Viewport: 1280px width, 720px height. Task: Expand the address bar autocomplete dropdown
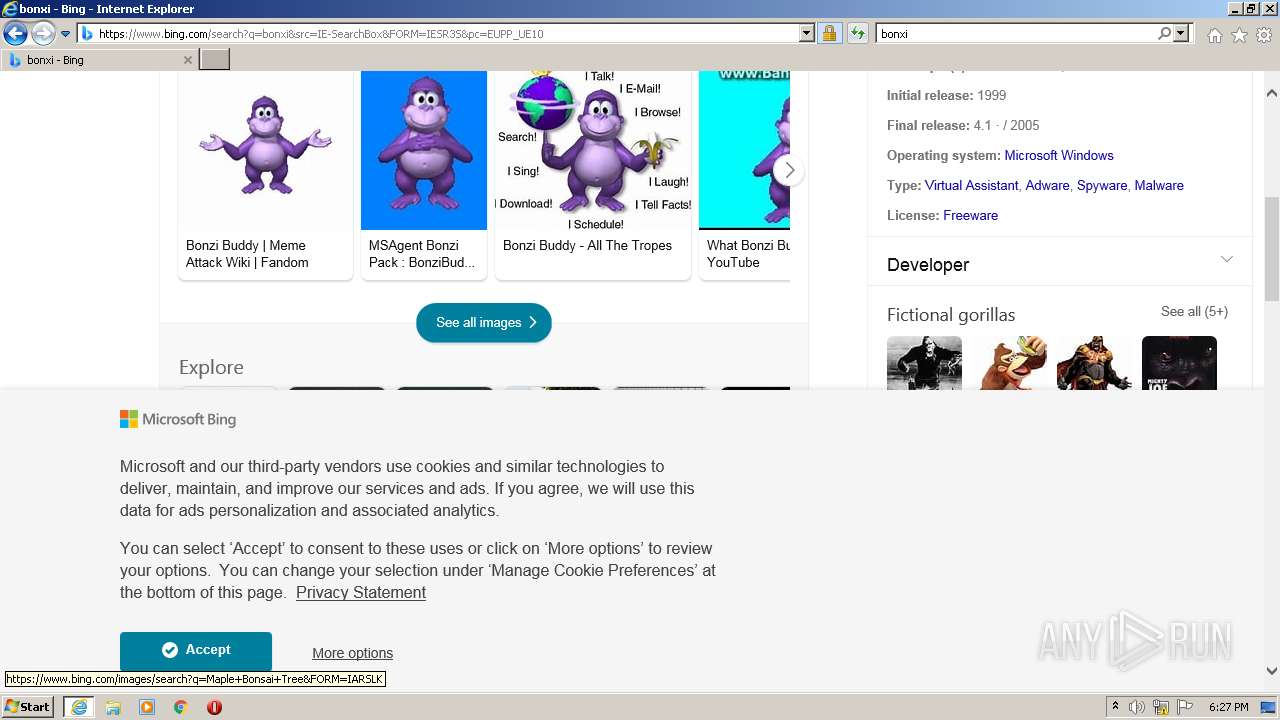(x=807, y=33)
